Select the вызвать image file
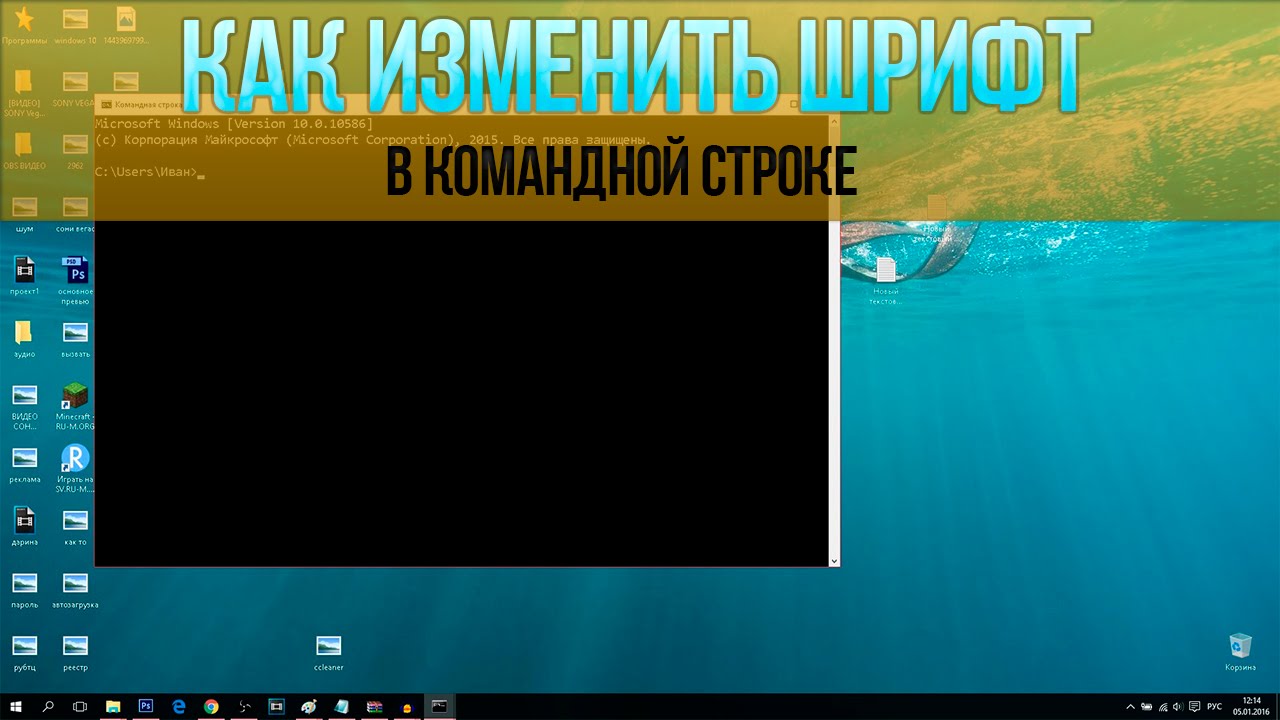This screenshot has height=720, width=1280. click(75, 339)
